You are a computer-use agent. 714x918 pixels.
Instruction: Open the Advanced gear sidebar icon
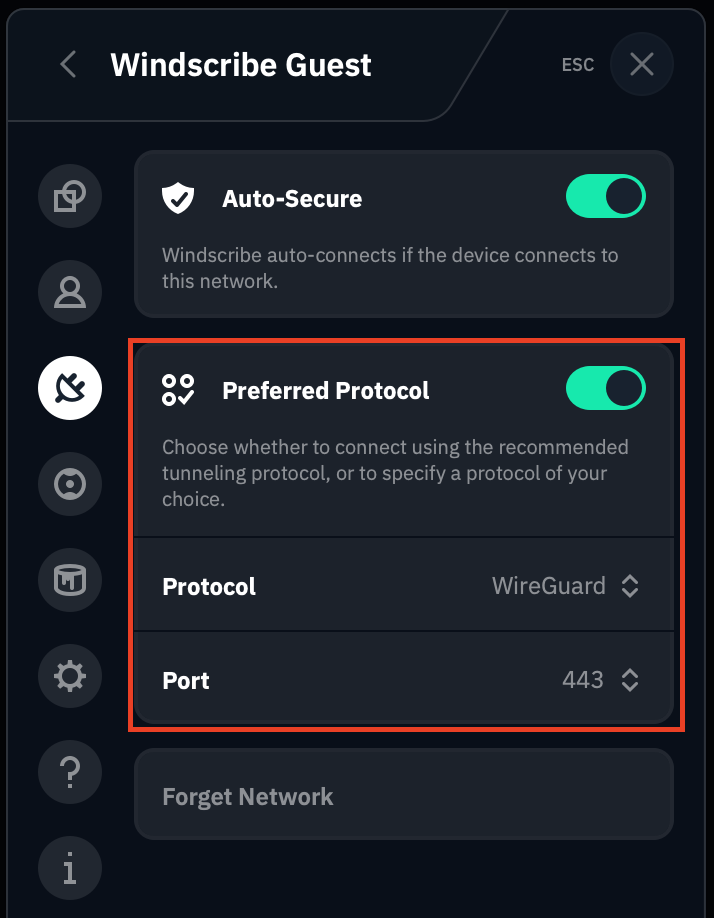(70, 677)
